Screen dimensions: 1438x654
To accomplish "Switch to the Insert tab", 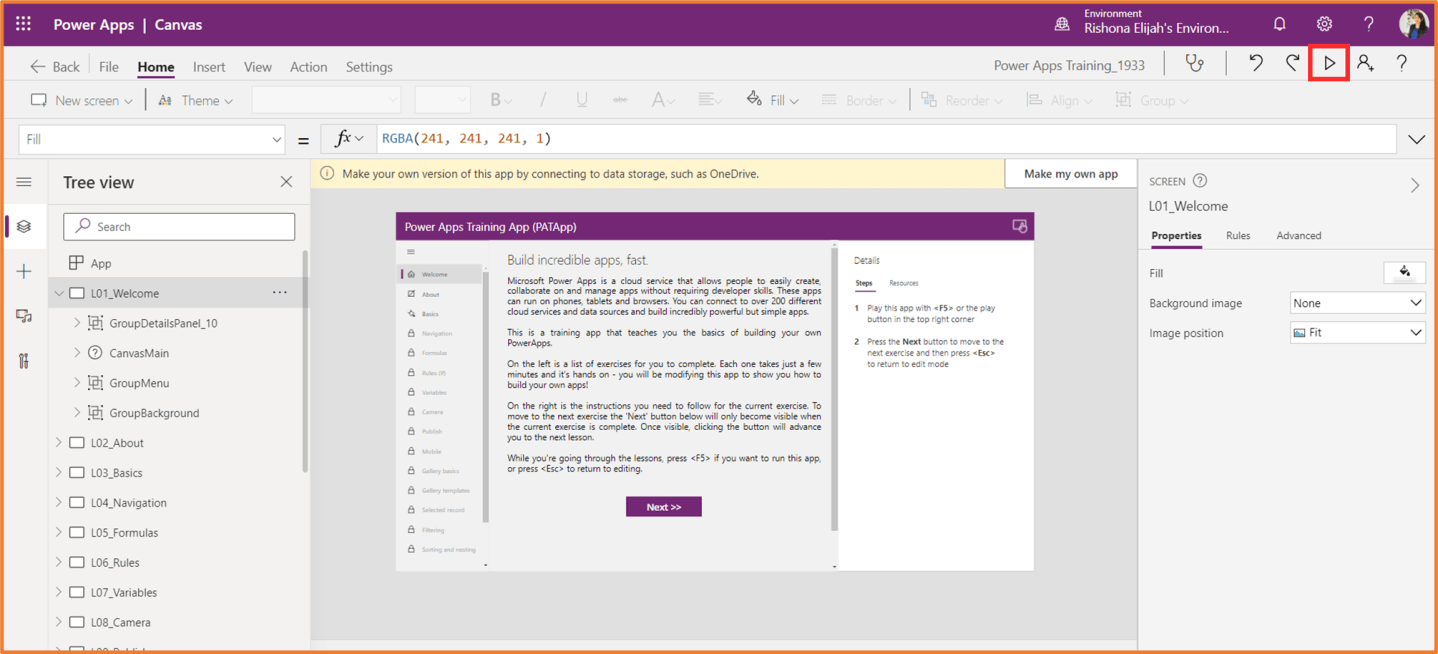I will pyautogui.click(x=209, y=67).
